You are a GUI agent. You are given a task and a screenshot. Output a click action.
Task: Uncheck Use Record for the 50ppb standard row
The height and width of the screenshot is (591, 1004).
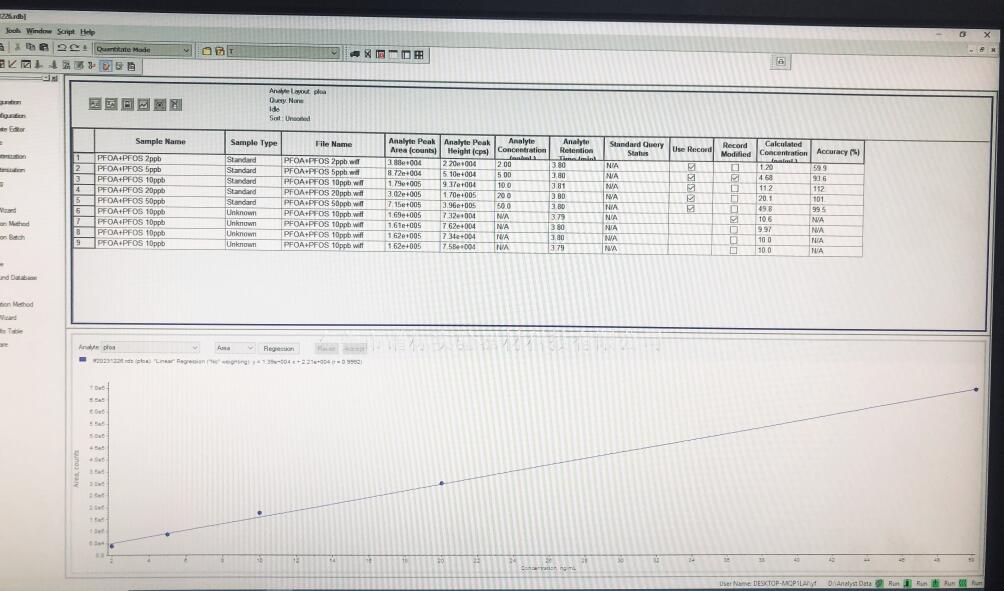tap(690, 208)
